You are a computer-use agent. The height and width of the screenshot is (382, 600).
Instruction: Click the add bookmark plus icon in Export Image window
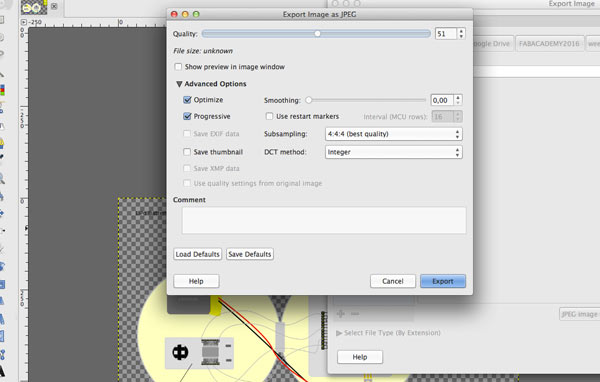pos(341,314)
